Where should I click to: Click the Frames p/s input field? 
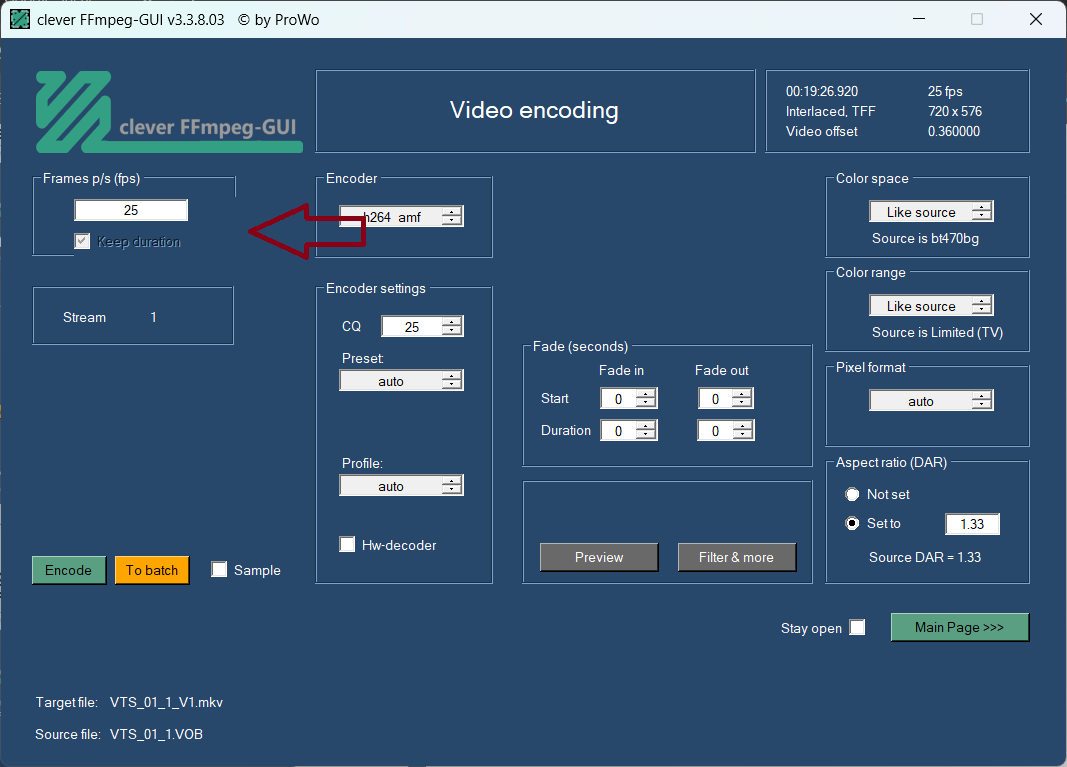[131, 210]
